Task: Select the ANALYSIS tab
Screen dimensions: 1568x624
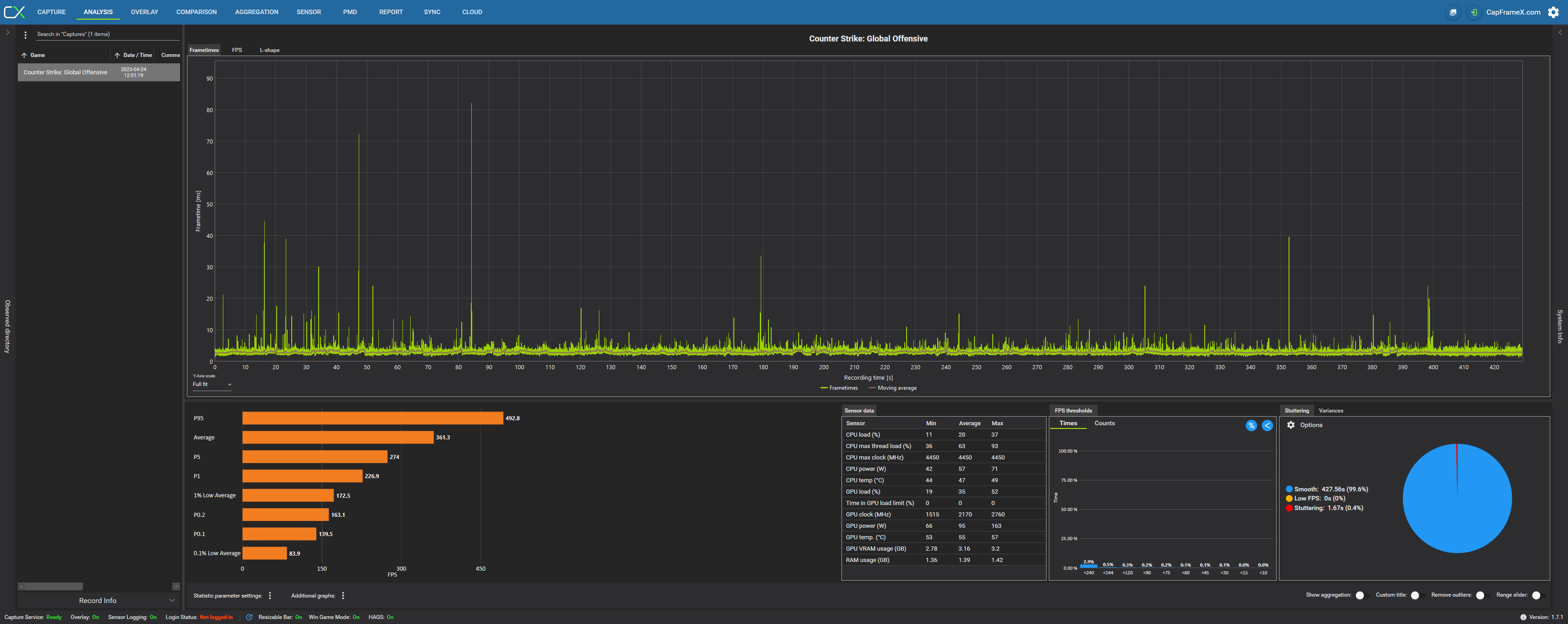Action: (x=98, y=12)
